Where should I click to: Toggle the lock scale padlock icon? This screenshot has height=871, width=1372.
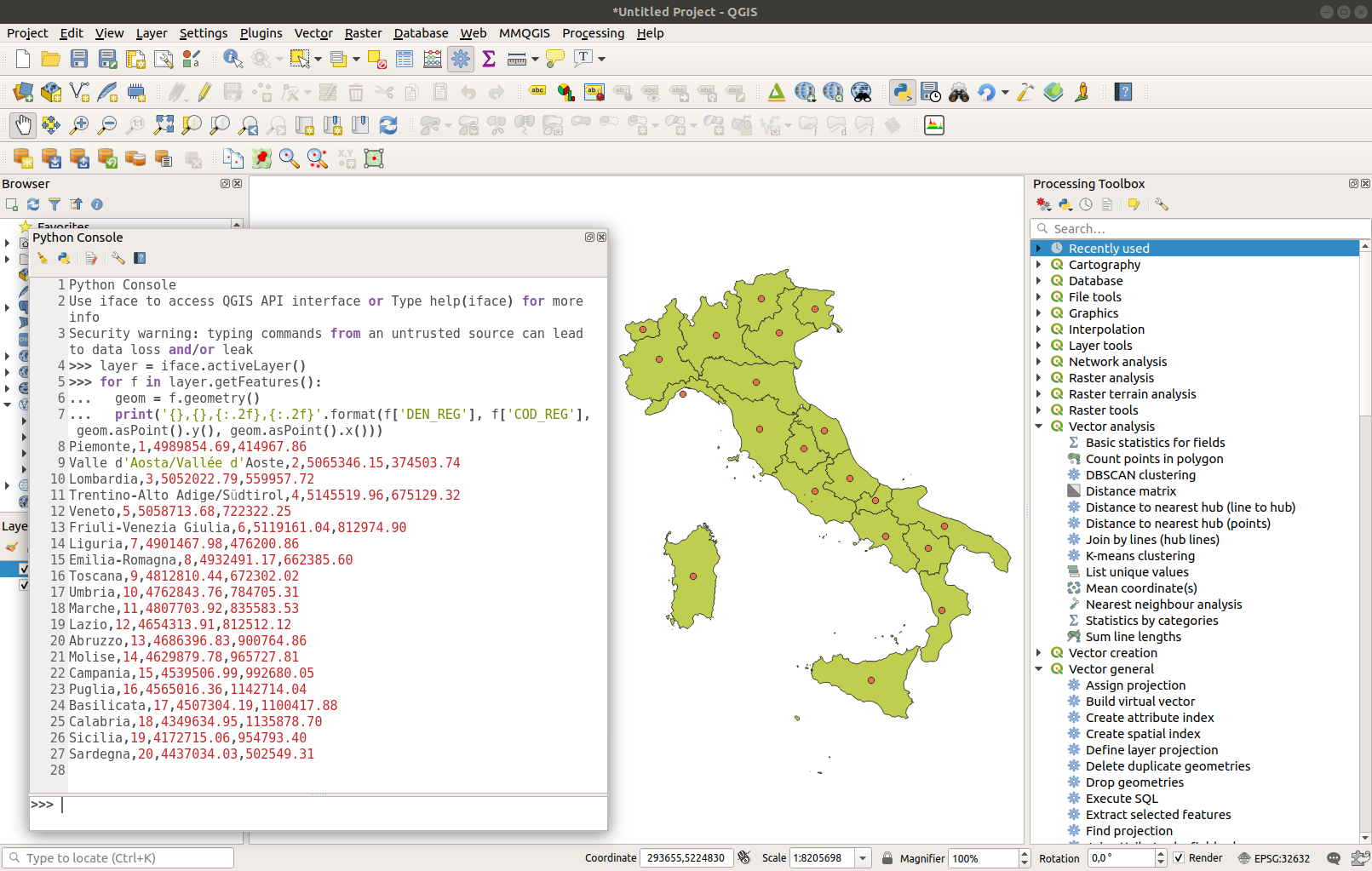click(x=887, y=857)
